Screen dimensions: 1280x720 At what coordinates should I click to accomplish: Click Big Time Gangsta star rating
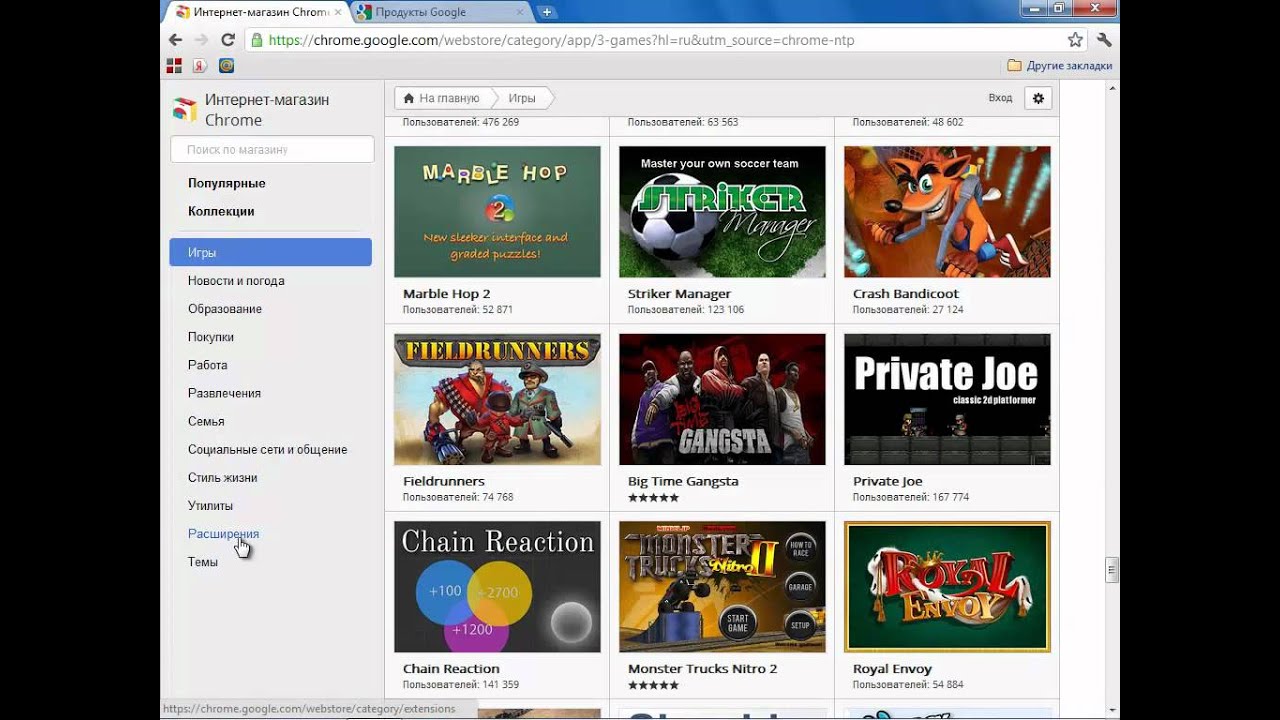tap(653, 497)
